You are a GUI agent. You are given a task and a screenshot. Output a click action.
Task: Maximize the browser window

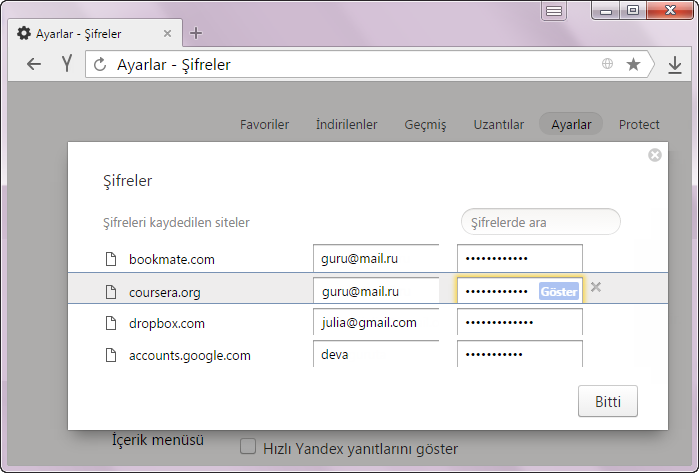(x=633, y=10)
